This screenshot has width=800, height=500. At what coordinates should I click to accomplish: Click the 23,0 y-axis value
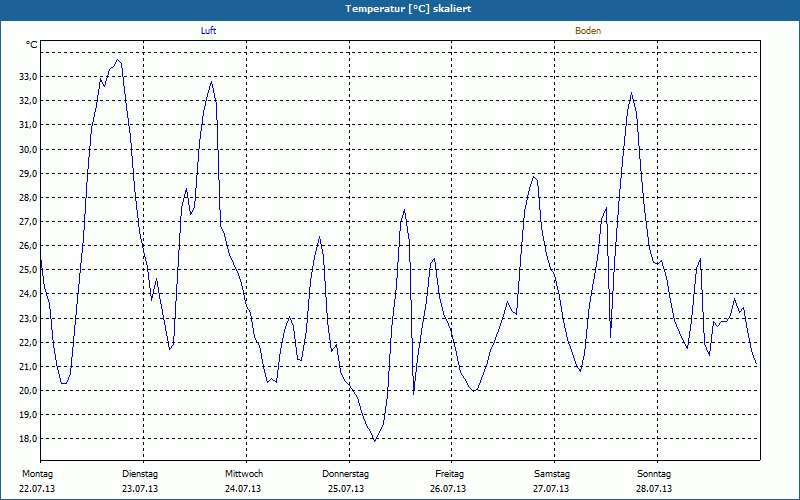click(x=29, y=318)
